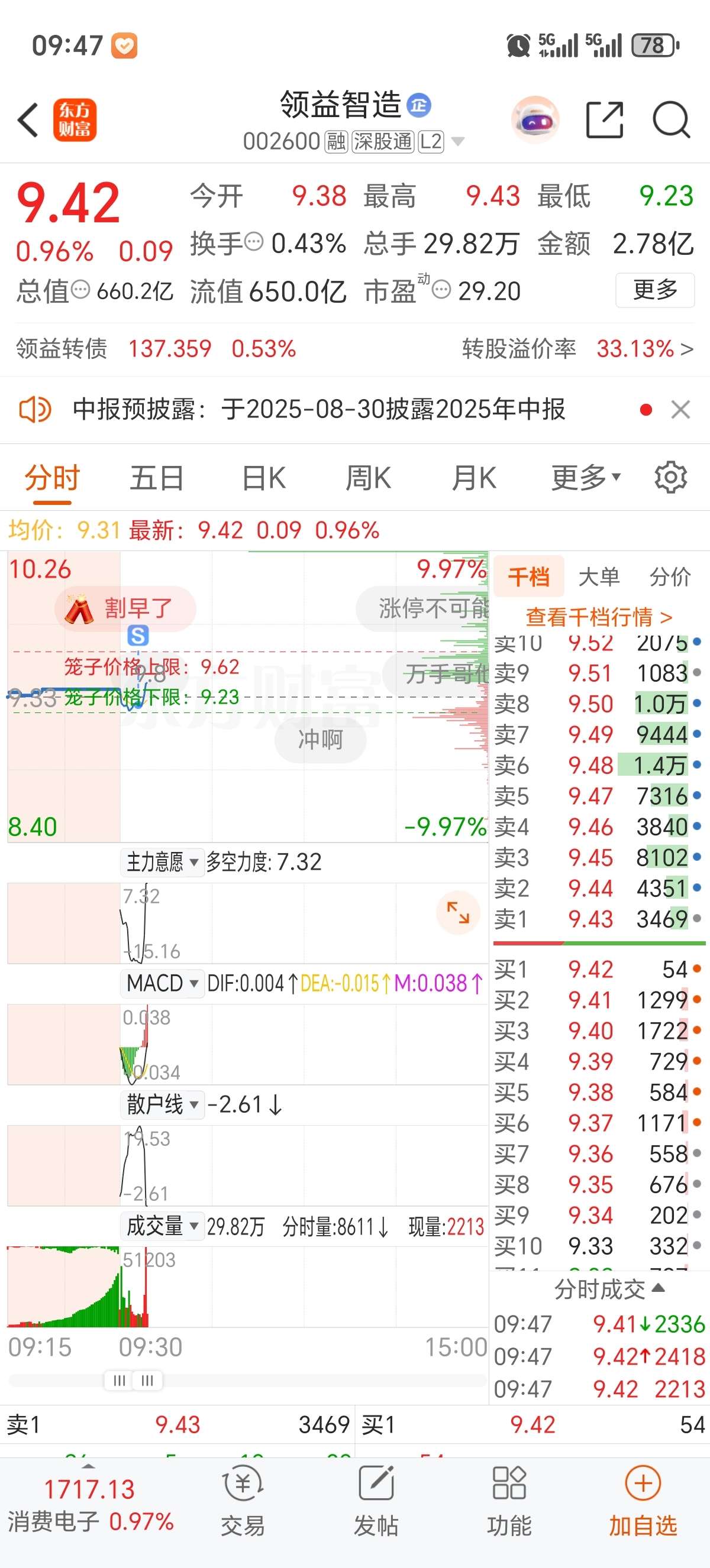Tap the chart range slider left handle

click(x=120, y=1380)
